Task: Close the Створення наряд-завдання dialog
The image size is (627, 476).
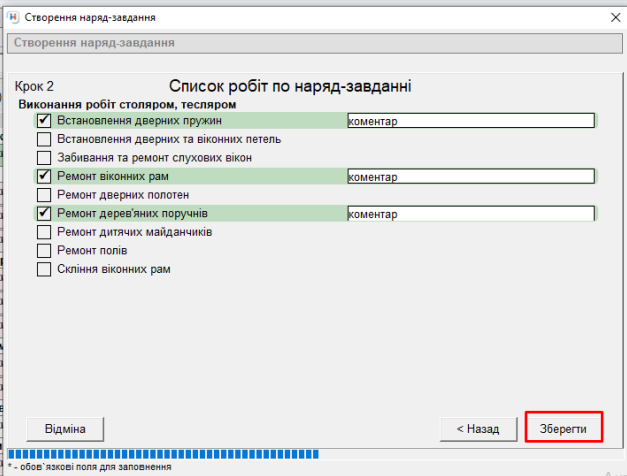Action: [614, 18]
